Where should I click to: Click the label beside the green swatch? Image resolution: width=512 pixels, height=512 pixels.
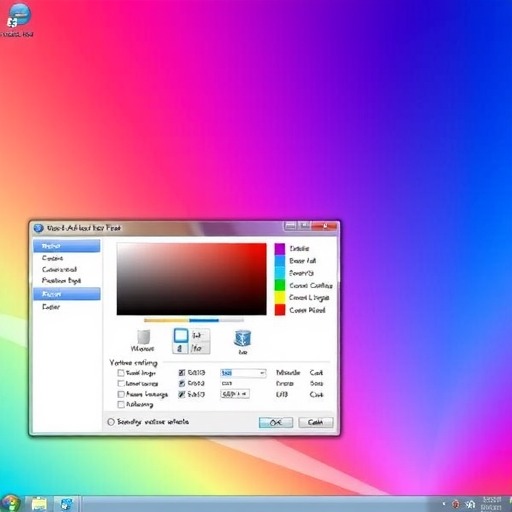click(x=311, y=286)
